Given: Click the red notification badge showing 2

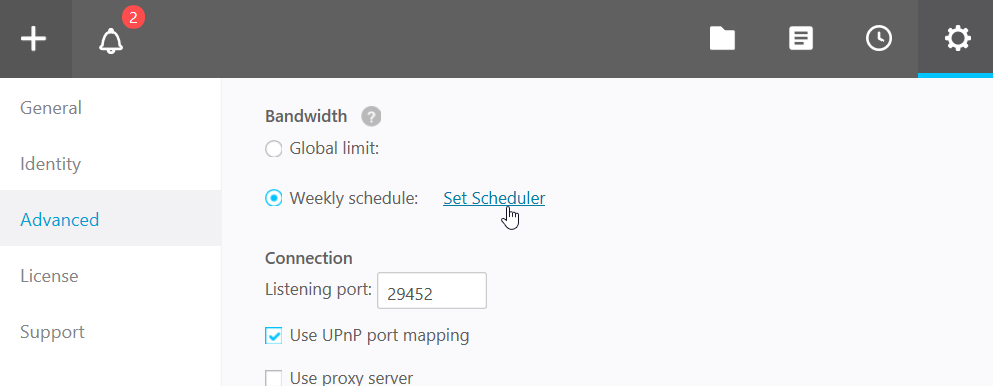Looking at the screenshot, I should (x=133, y=18).
